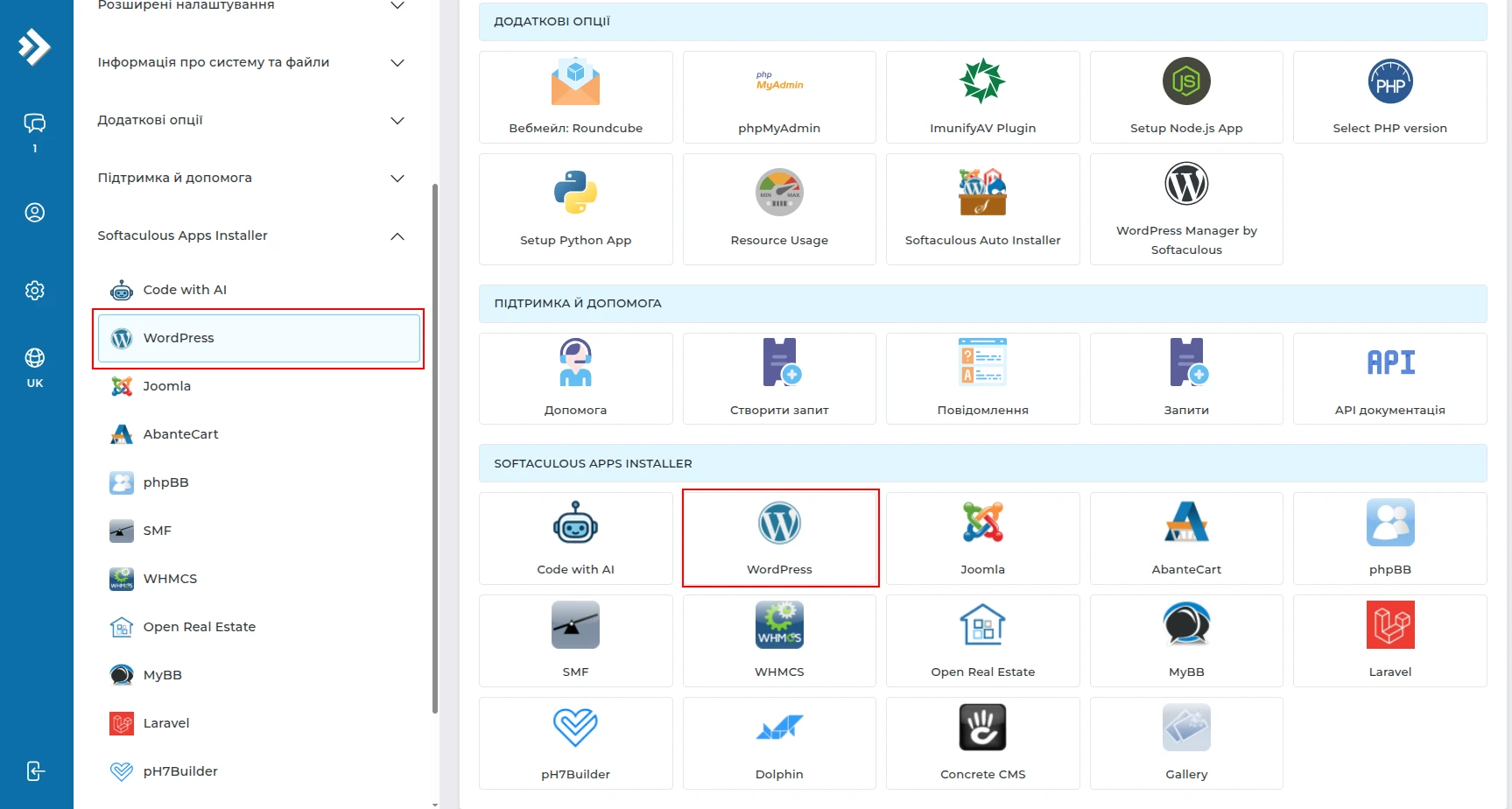
Task: Launch Code with AI tile in main grid
Action: point(576,538)
